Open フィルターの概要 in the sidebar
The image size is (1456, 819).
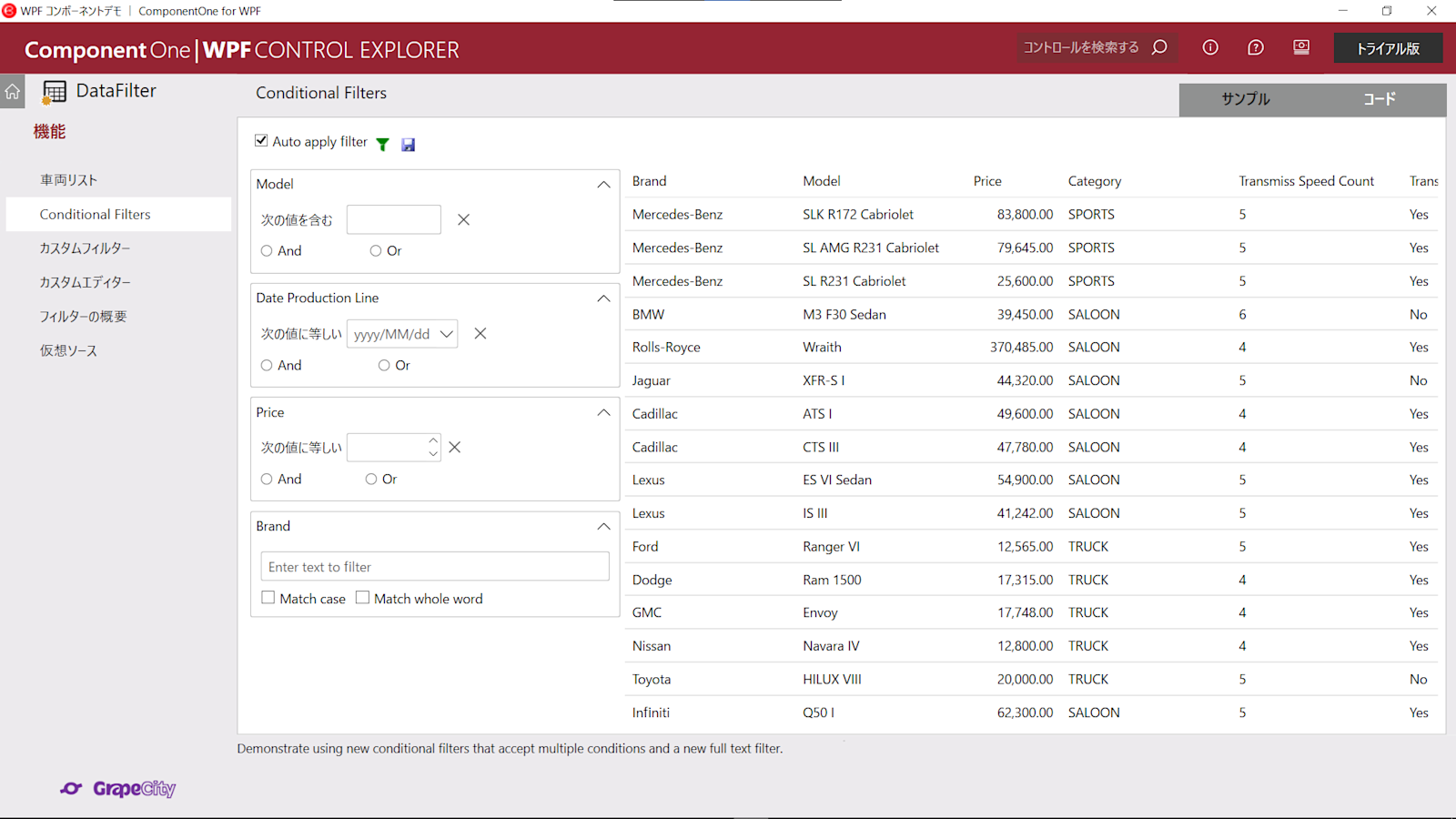click(x=118, y=317)
